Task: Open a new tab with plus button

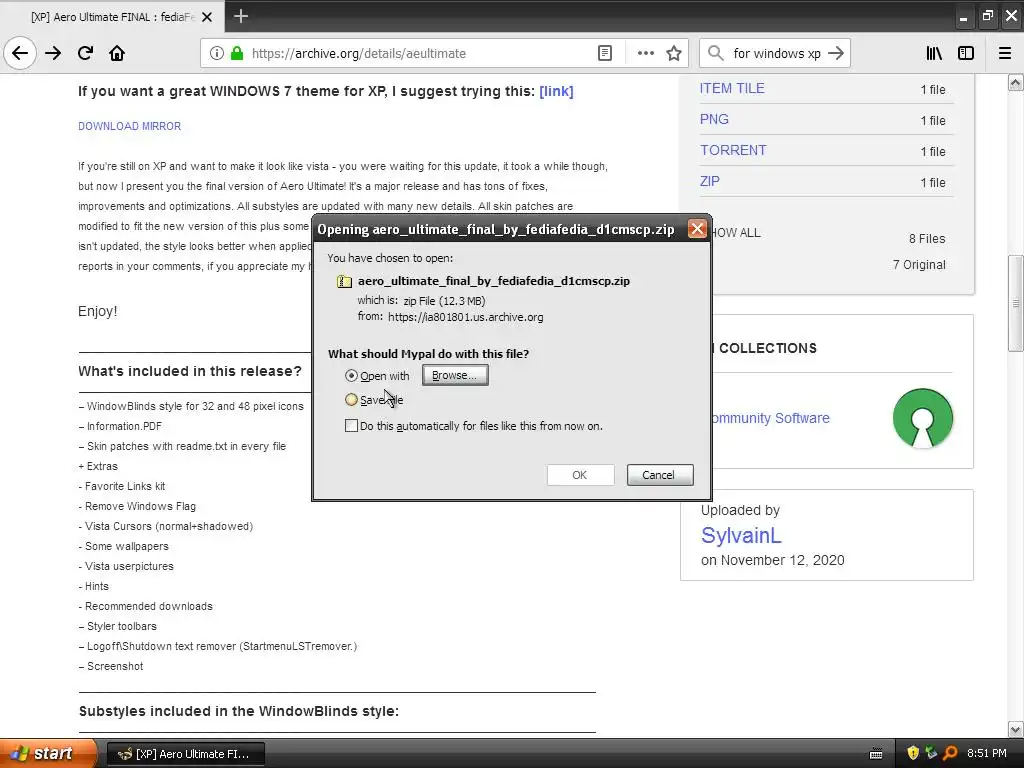Action: click(240, 16)
